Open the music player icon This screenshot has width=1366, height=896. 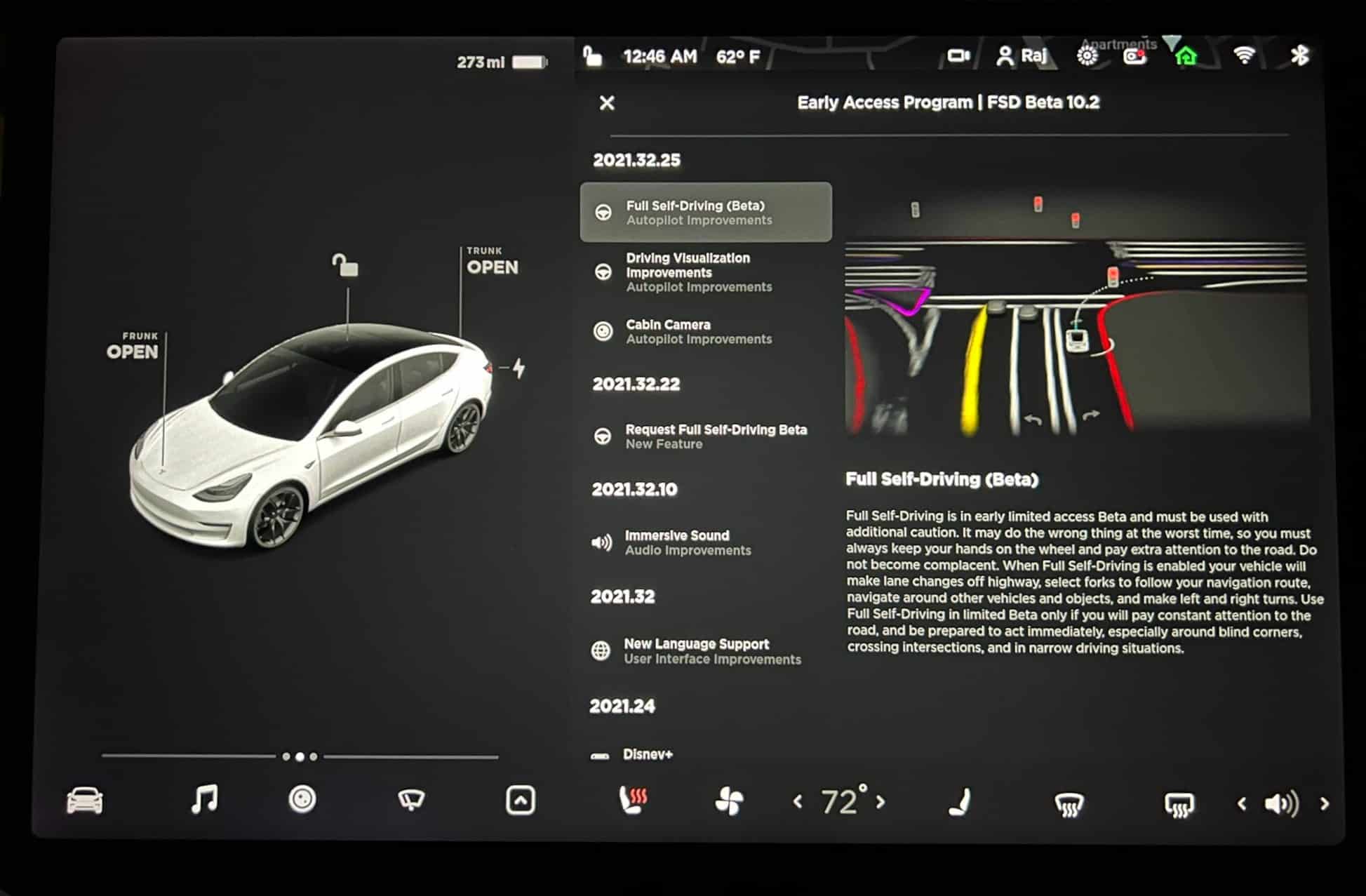click(204, 799)
